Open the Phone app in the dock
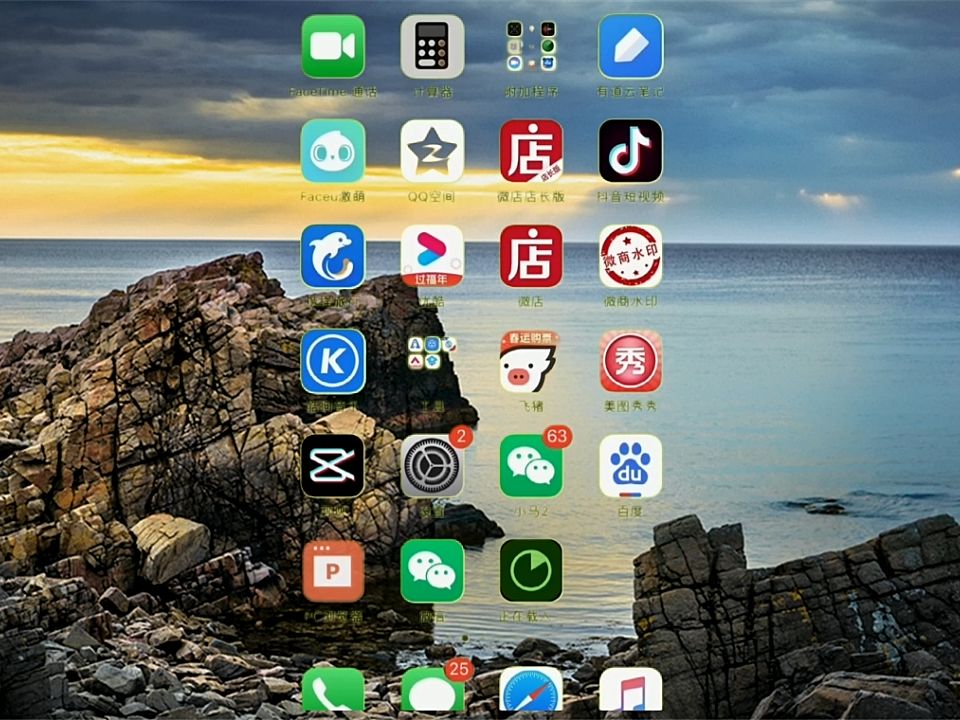The width and height of the screenshot is (960, 720). pyautogui.click(x=333, y=691)
